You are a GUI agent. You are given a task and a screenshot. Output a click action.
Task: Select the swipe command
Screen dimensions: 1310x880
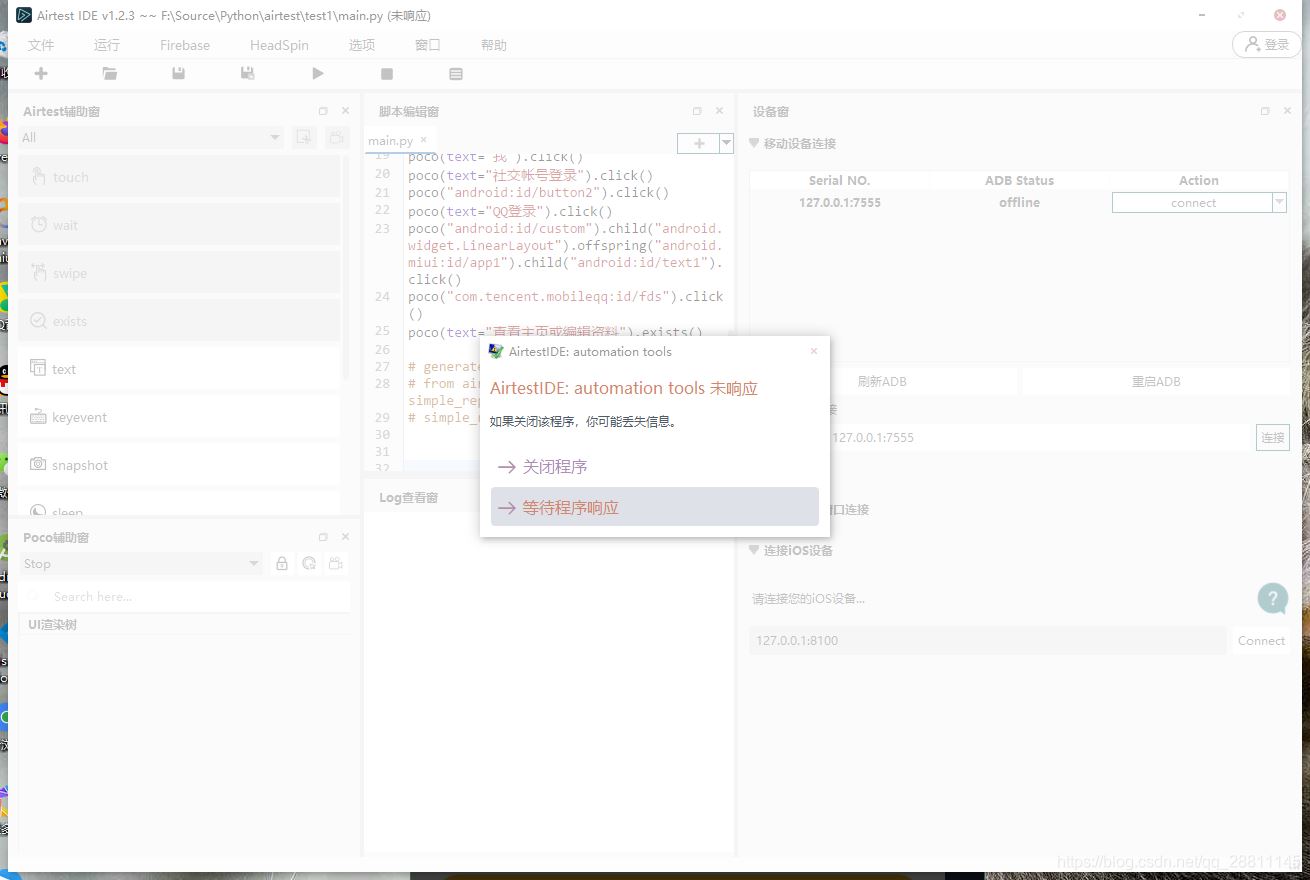click(179, 273)
